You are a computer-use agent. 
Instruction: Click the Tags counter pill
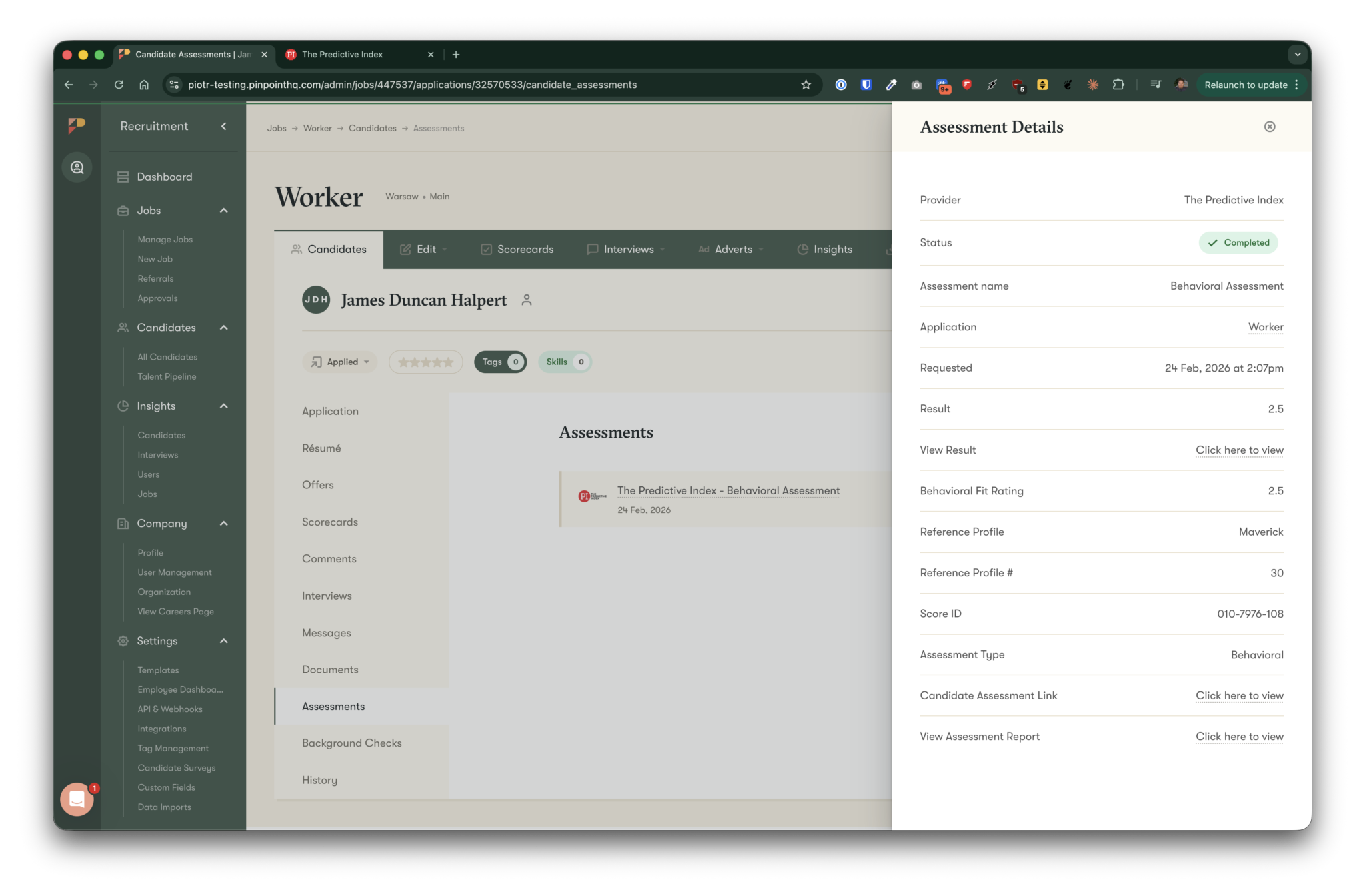click(500, 362)
